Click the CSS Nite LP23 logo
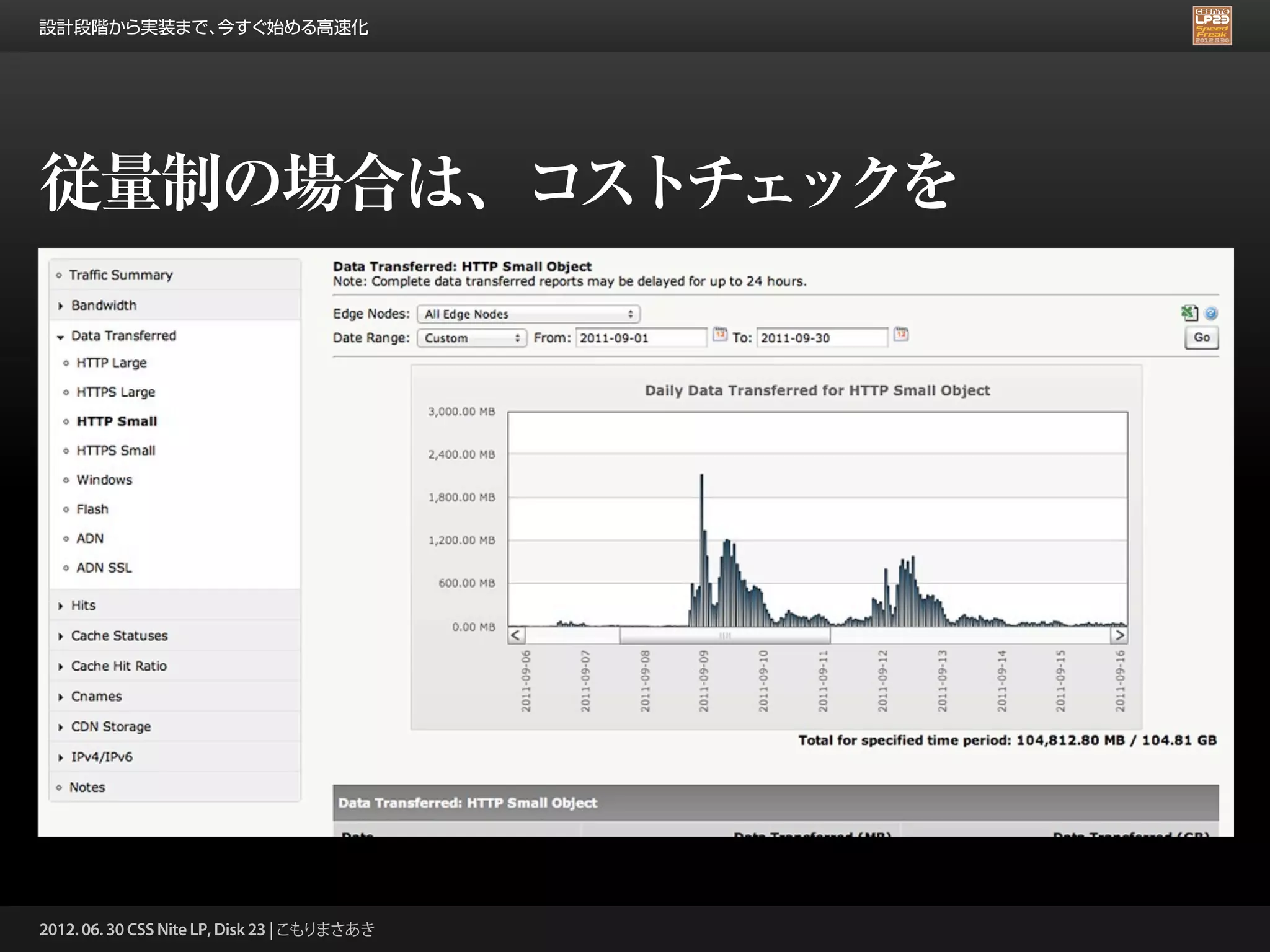The image size is (1270, 952). point(1212,25)
